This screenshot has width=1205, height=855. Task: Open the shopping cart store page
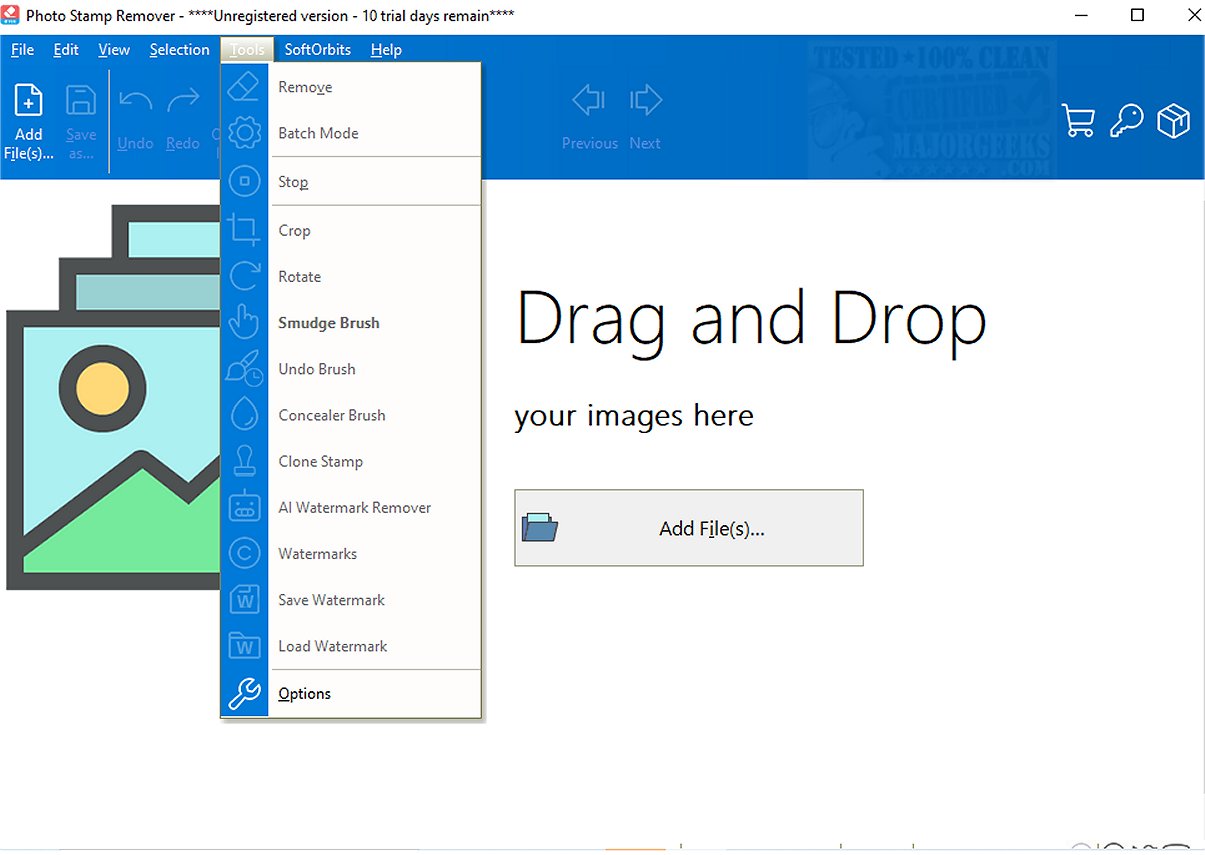1078,119
